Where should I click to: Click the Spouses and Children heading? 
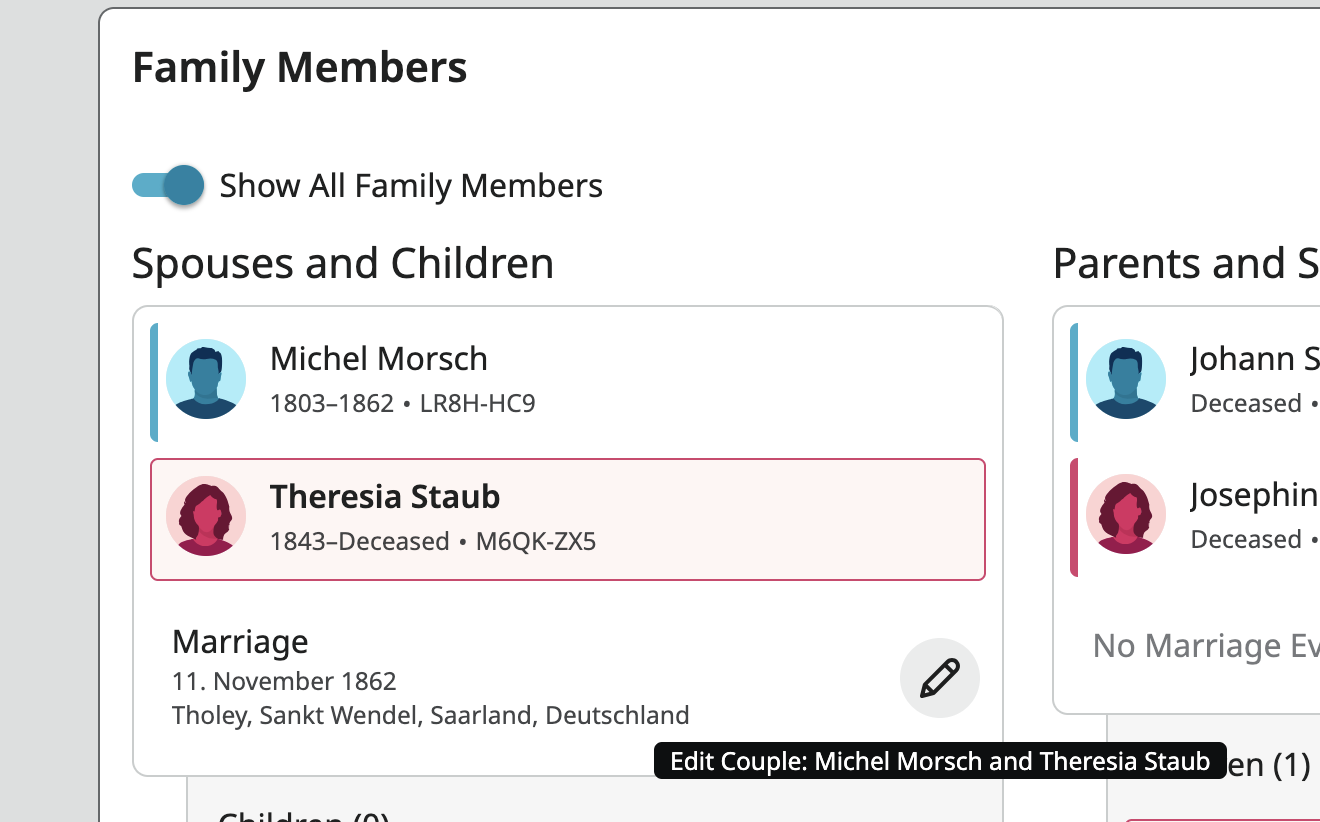click(x=342, y=264)
